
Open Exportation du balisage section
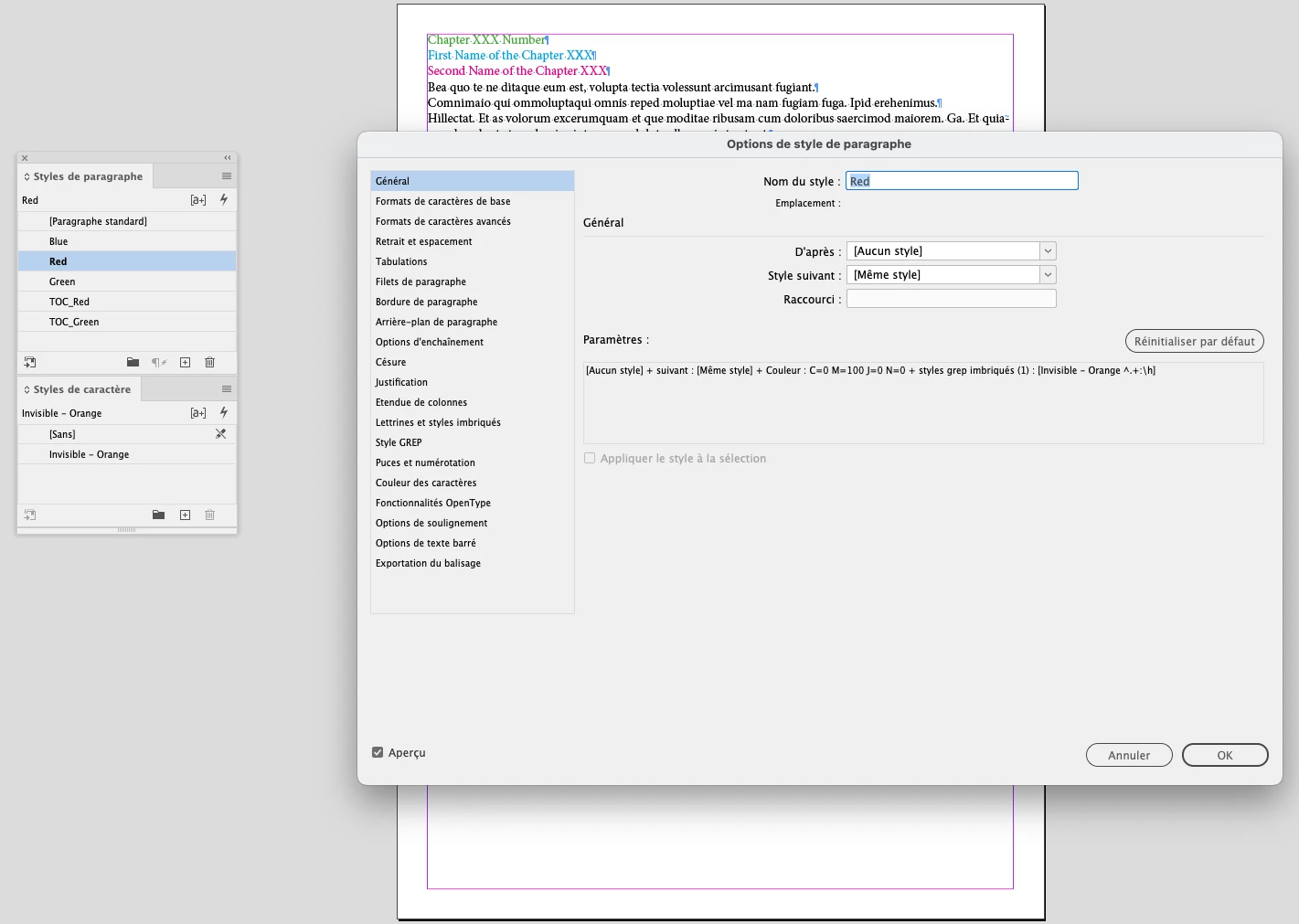473,563
